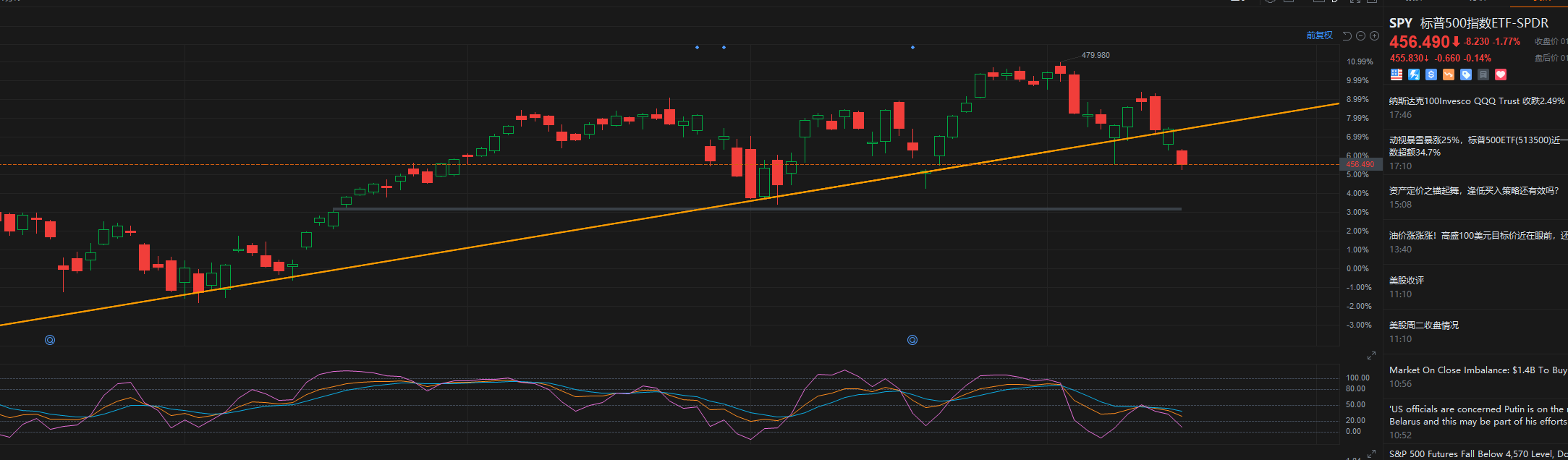The height and width of the screenshot is (460, 1568).
Task: Click the -3.00% axis label
Action: click(1358, 325)
